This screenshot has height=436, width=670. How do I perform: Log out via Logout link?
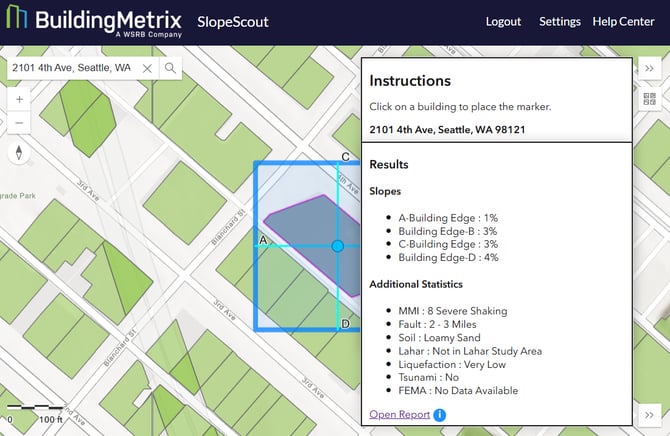pos(503,22)
